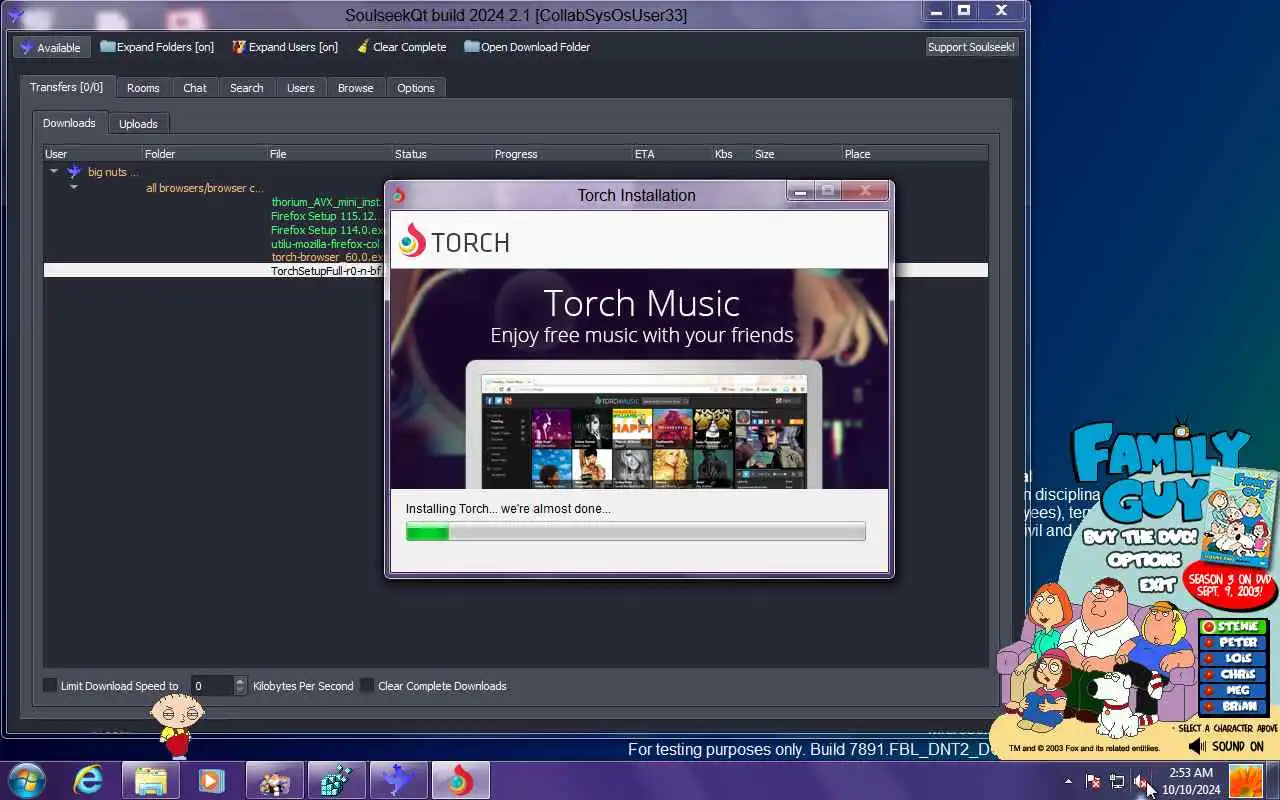Sort by the File column header
This screenshot has width=1280, height=800.
coord(330,154)
